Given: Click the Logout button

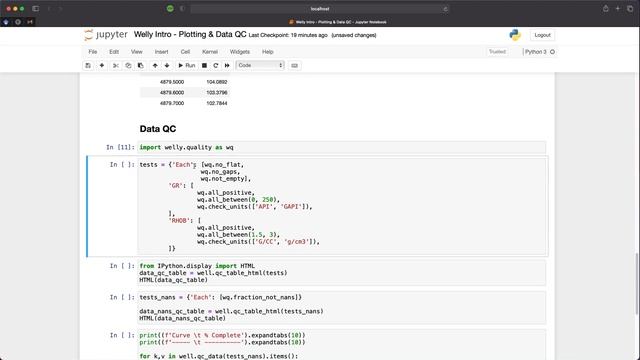Looking at the screenshot, I should point(542,35).
